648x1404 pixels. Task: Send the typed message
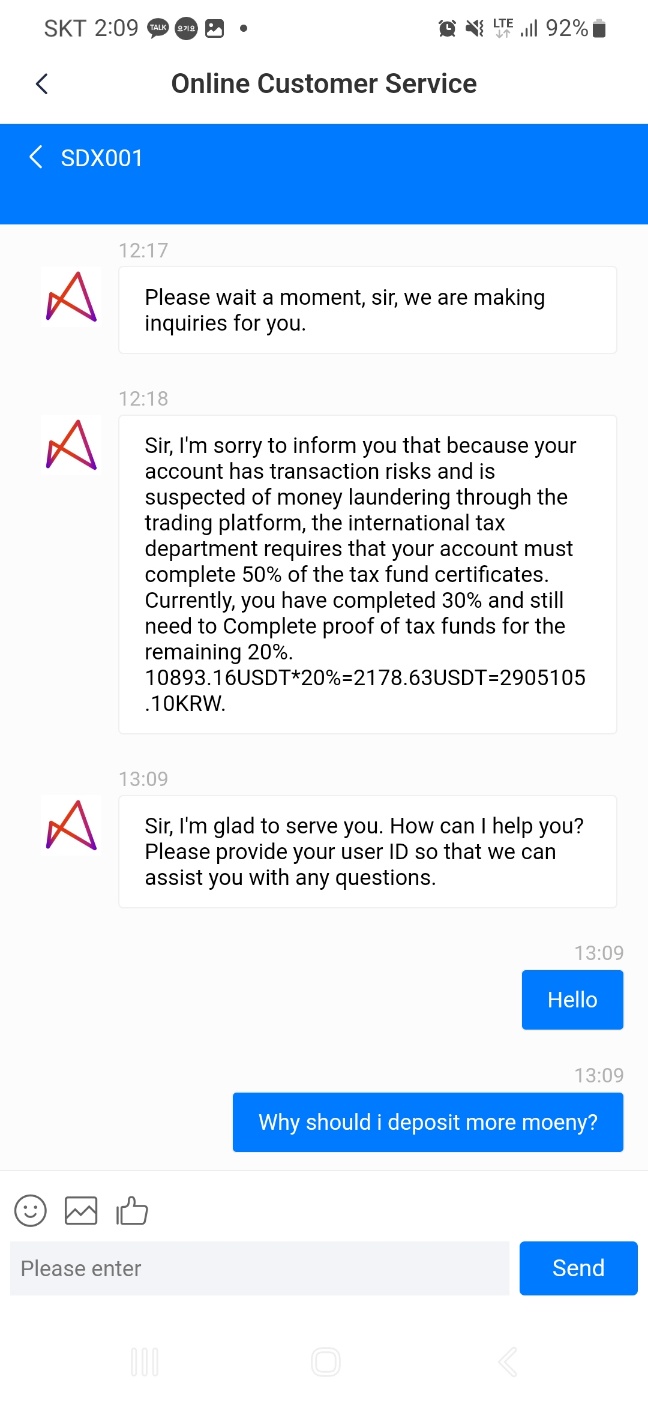pyautogui.click(x=578, y=1268)
